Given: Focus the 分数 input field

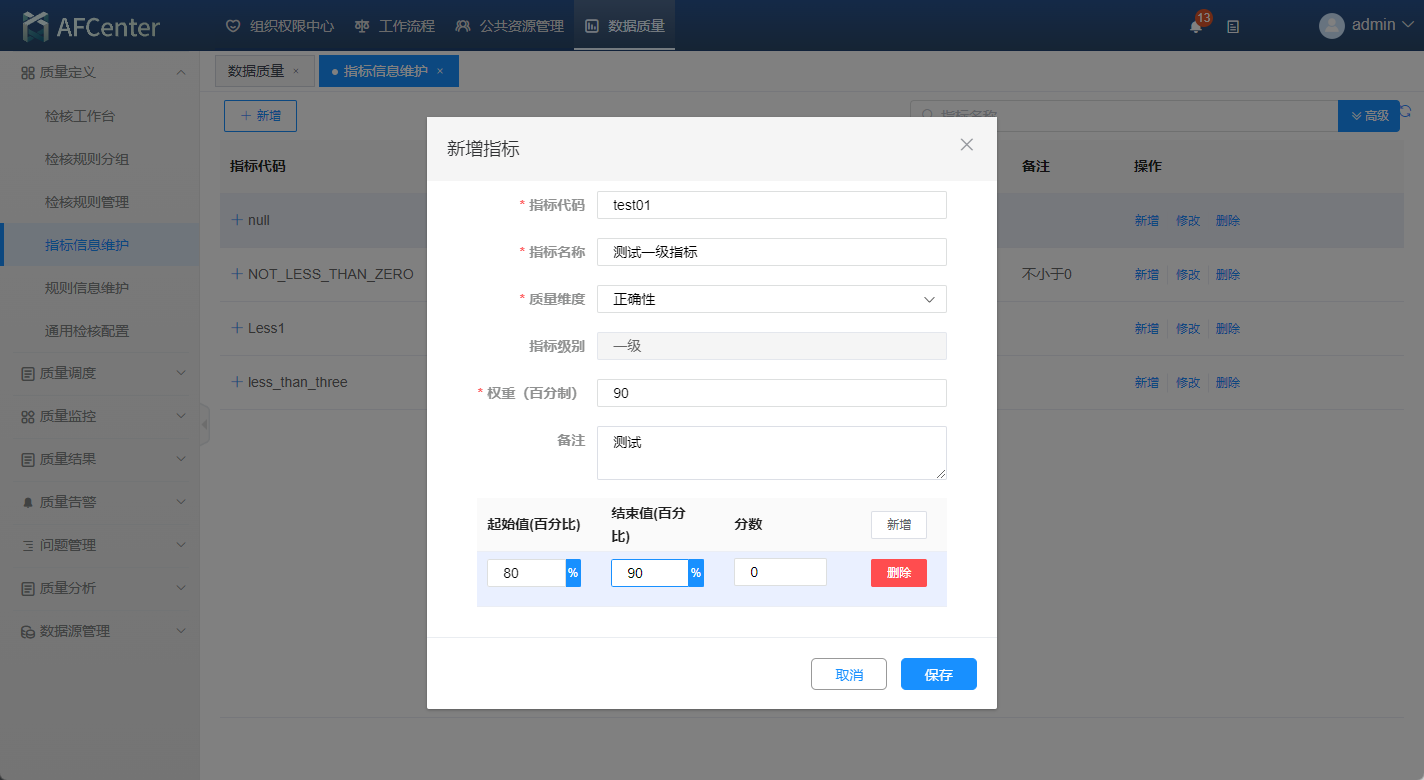Looking at the screenshot, I should tap(779, 573).
